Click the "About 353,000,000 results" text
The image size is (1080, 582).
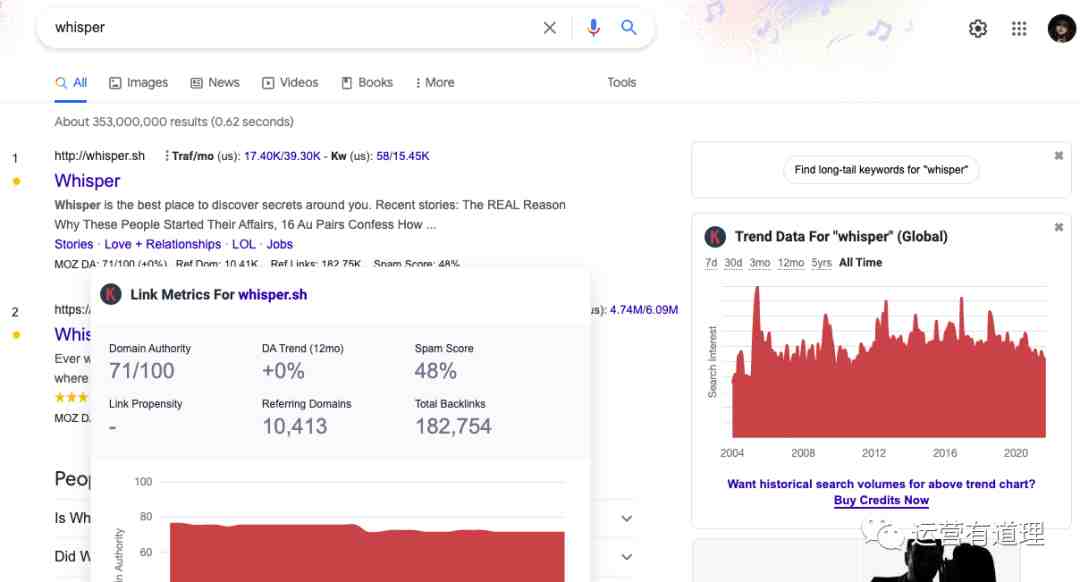(174, 122)
